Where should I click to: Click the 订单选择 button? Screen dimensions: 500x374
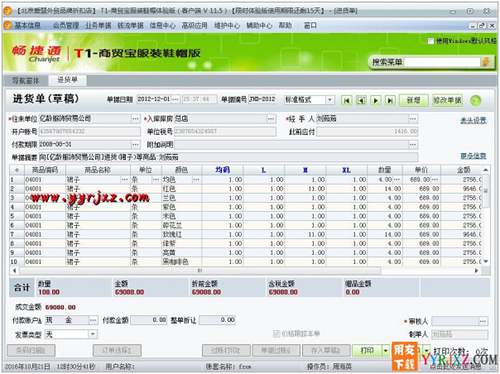pyautogui.click(x=117, y=350)
